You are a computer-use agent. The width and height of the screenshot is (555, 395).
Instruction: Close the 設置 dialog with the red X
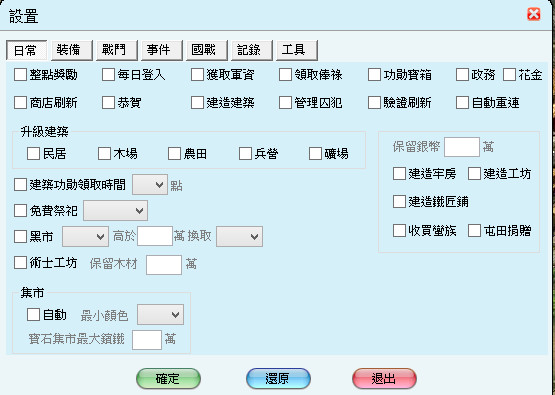[533, 15]
